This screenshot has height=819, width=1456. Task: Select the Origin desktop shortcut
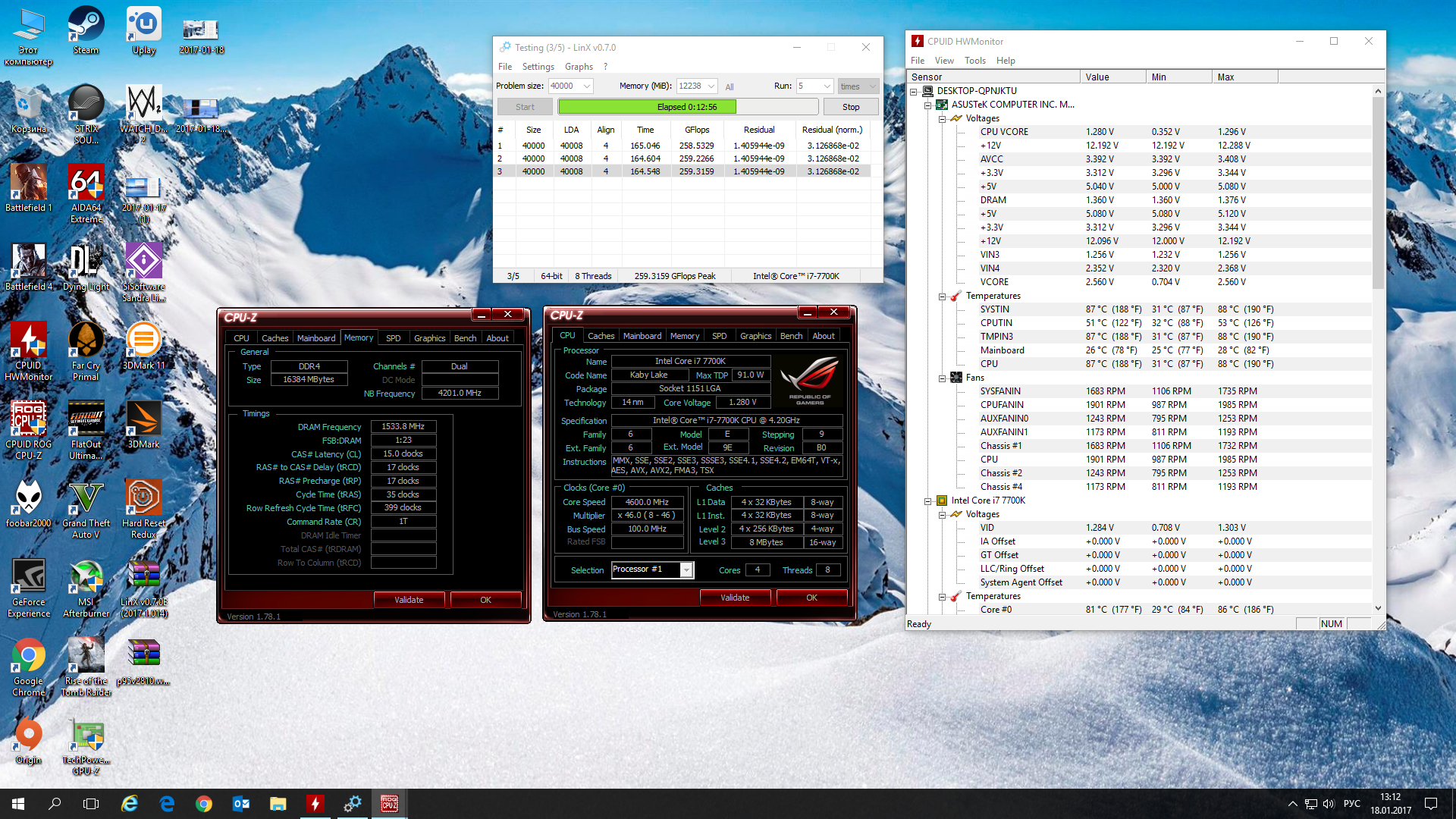click(x=29, y=740)
